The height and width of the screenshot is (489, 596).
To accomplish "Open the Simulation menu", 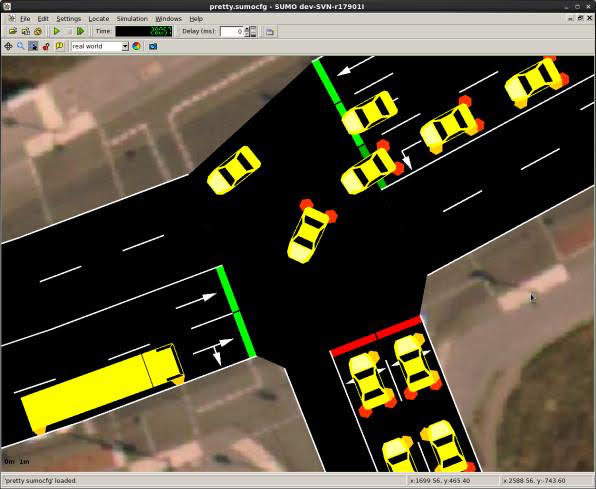I will 132,19.
